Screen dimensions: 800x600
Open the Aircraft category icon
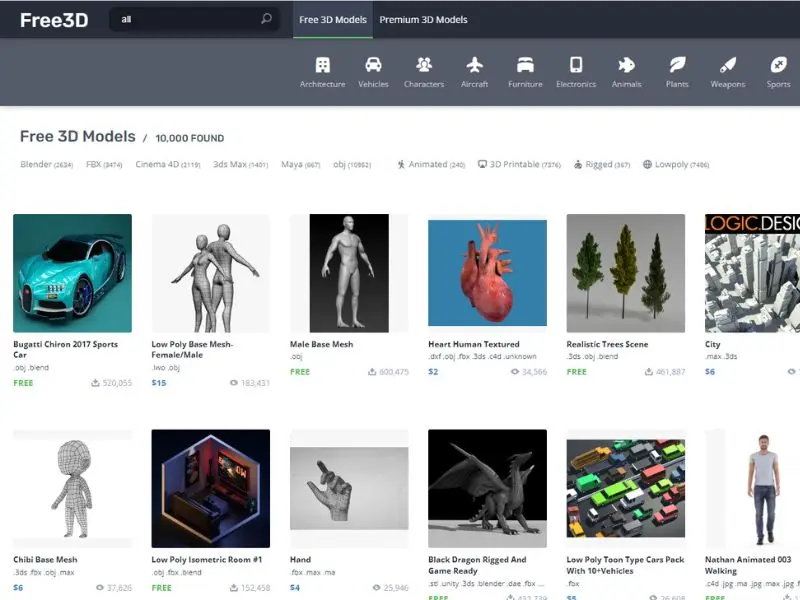pyautogui.click(x=474, y=65)
